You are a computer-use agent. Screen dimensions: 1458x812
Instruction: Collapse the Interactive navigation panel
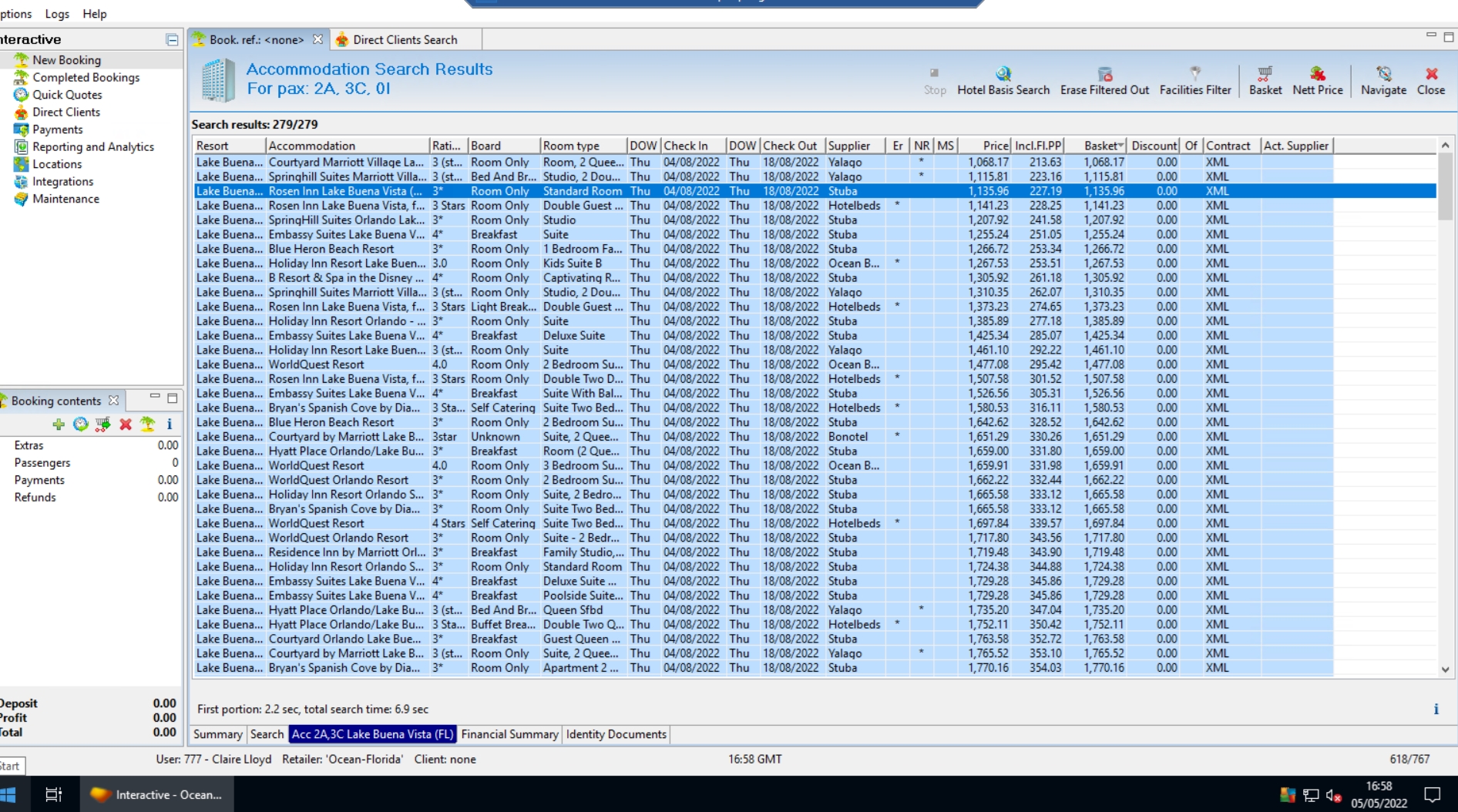point(172,39)
